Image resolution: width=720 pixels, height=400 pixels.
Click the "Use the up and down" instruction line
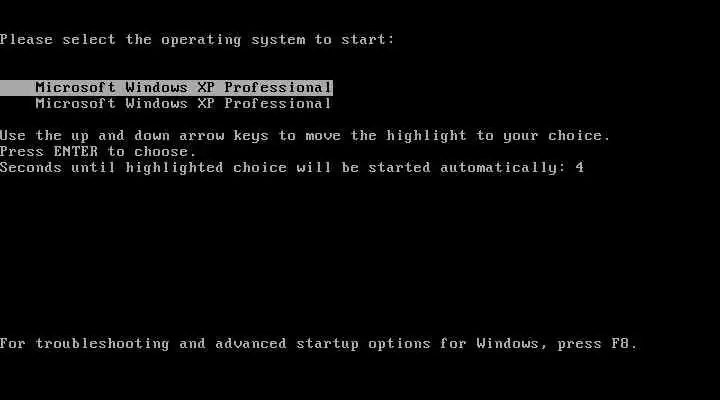305,136
